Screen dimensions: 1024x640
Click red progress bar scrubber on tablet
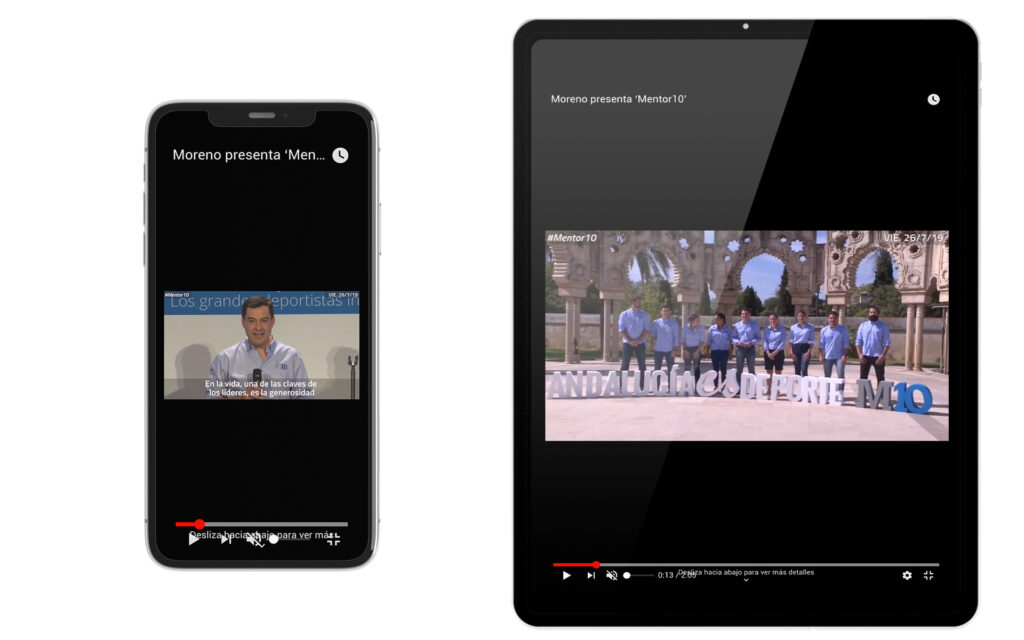coord(596,564)
